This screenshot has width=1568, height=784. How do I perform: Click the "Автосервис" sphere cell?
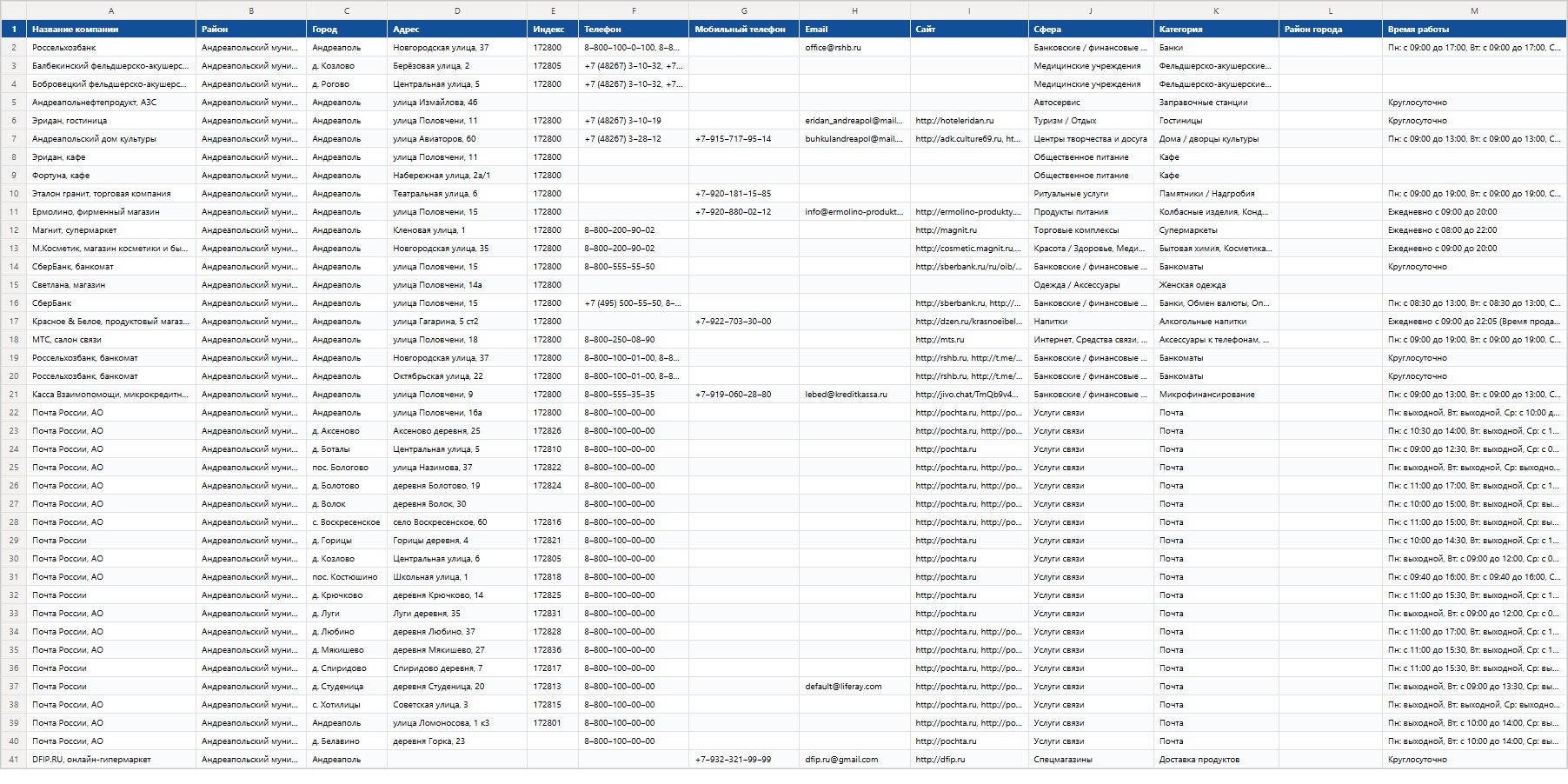click(x=1091, y=102)
